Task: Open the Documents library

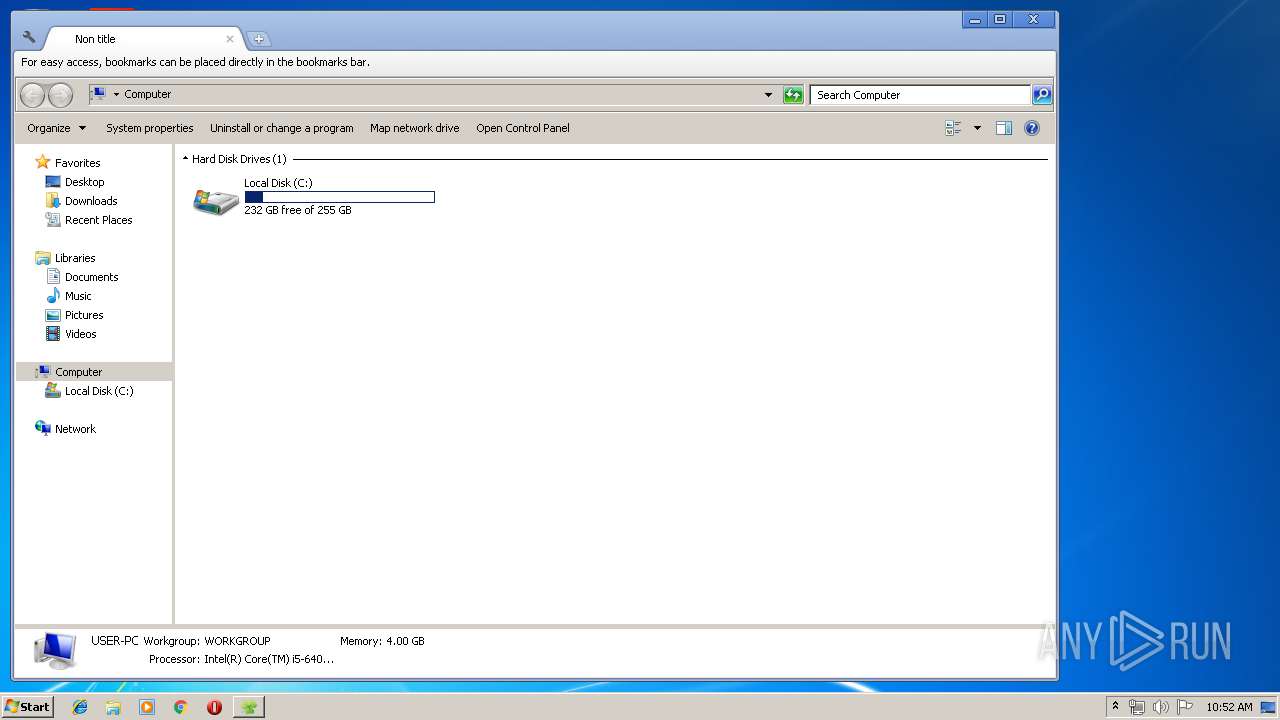Action: pyautogui.click(x=91, y=277)
